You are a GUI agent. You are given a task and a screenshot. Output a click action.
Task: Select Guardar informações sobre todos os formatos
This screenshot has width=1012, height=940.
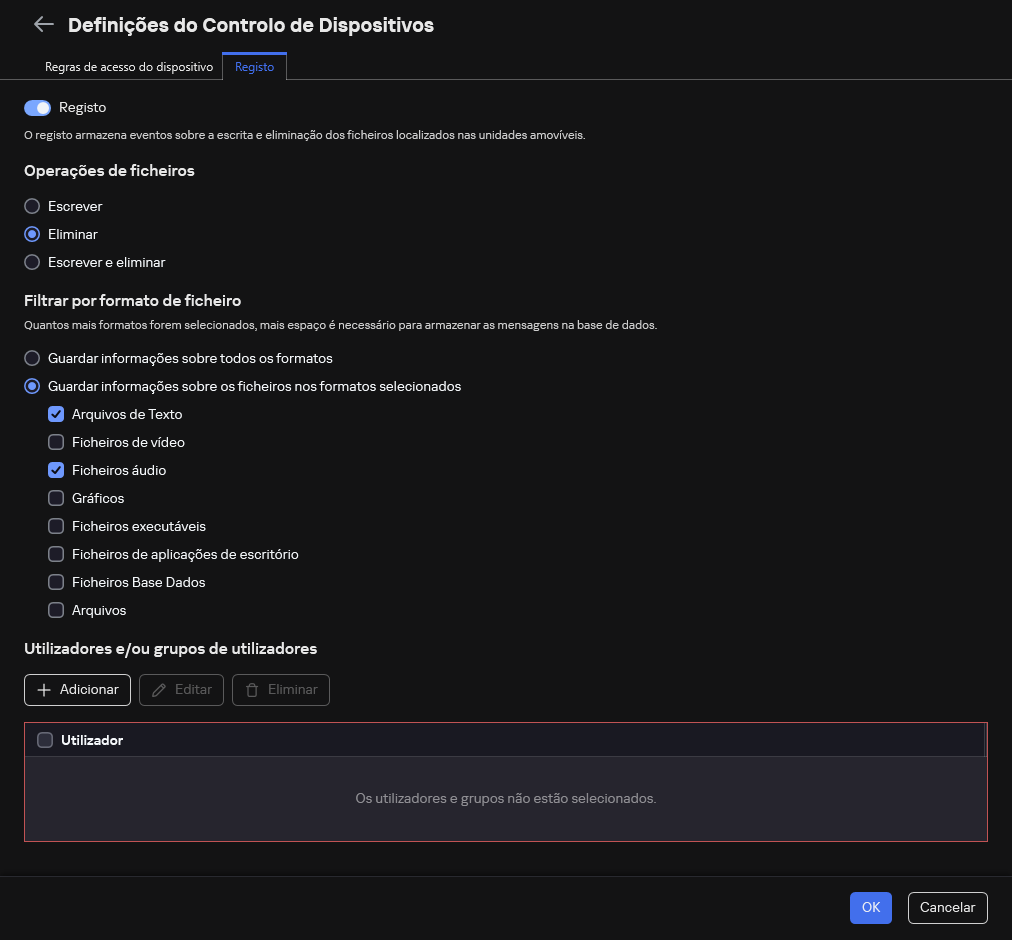coord(33,358)
